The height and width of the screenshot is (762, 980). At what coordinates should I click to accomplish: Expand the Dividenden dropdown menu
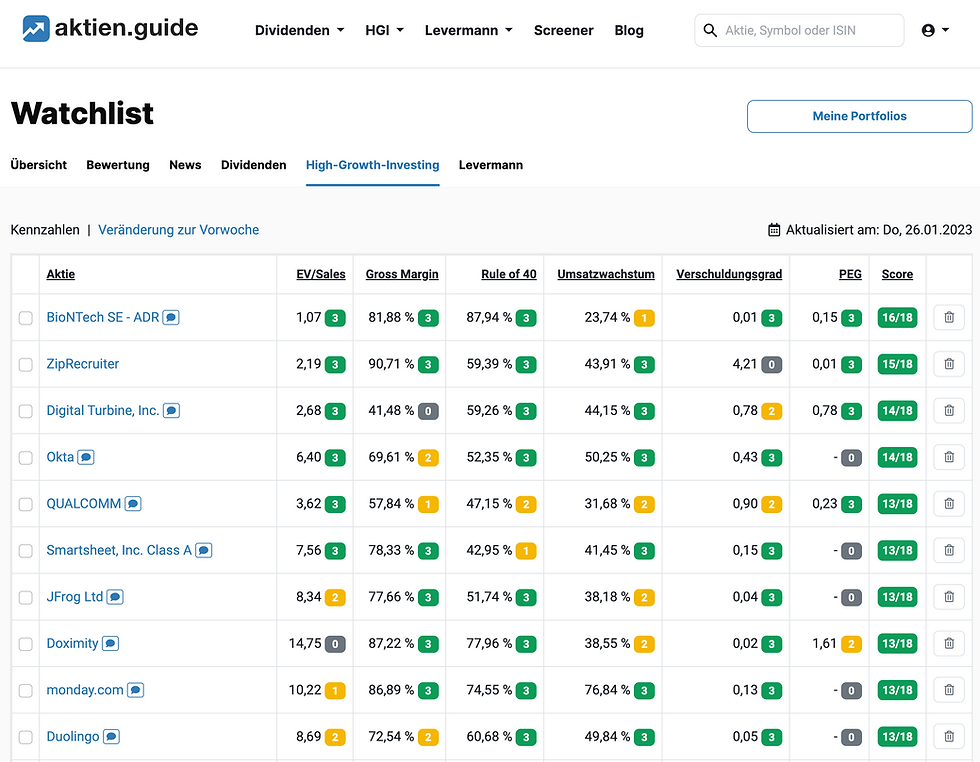pyautogui.click(x=299, y=30)
